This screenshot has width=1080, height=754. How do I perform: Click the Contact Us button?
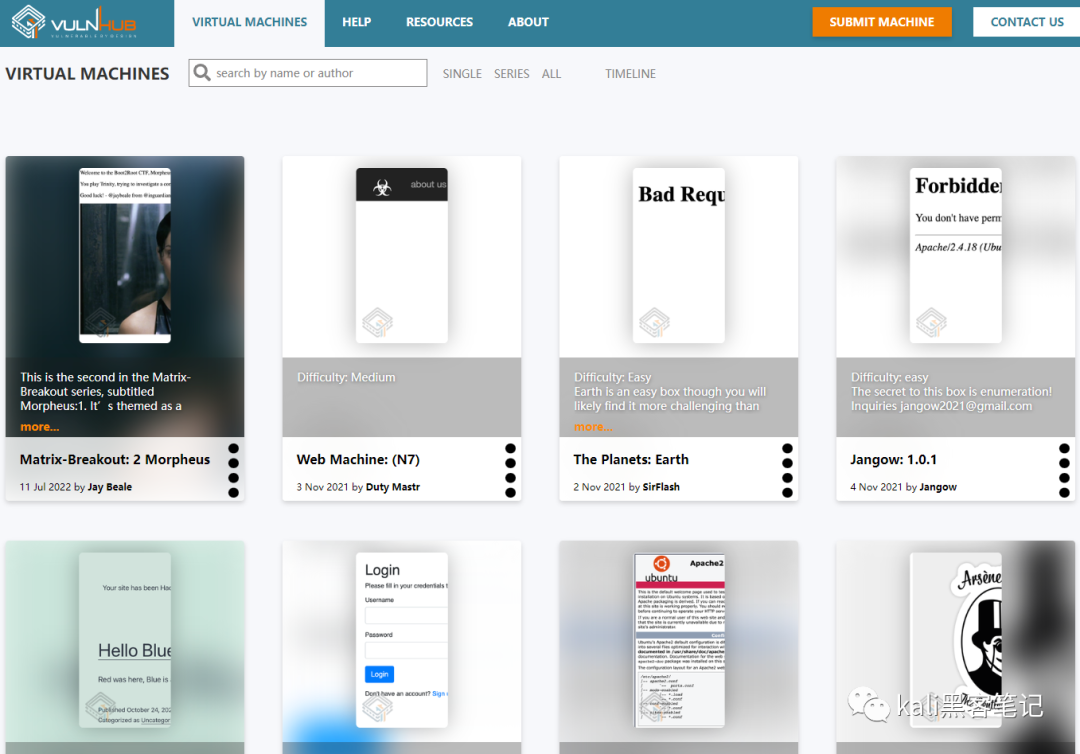click(x=1026, y=22)
